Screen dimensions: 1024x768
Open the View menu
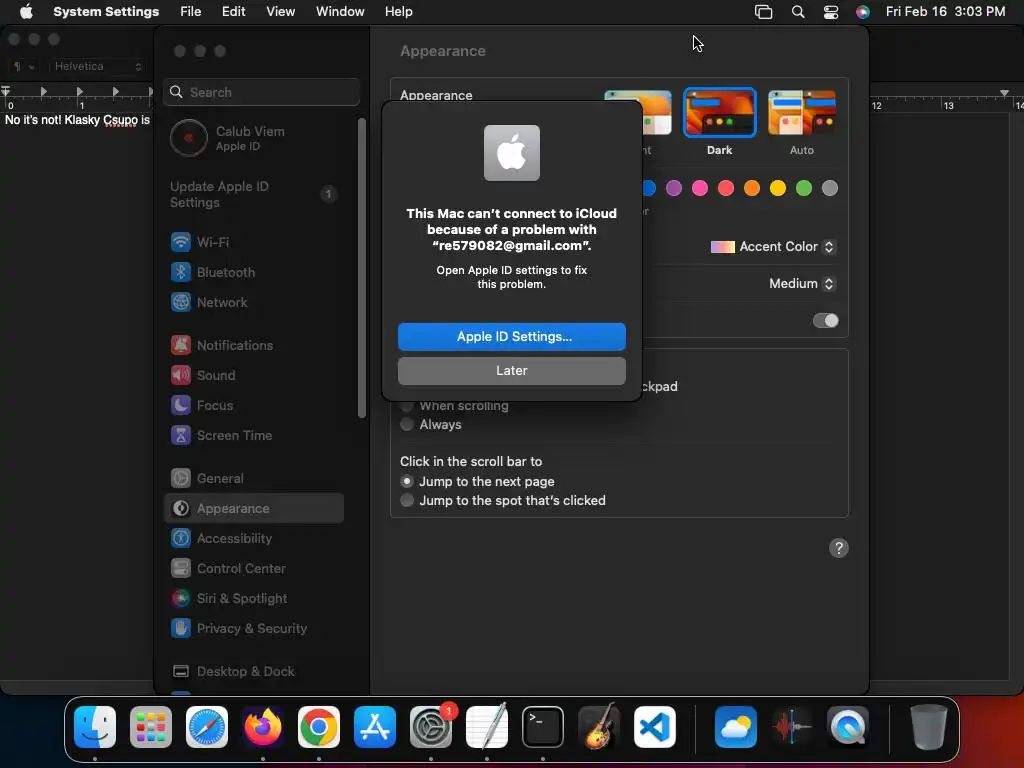[280, 12]
